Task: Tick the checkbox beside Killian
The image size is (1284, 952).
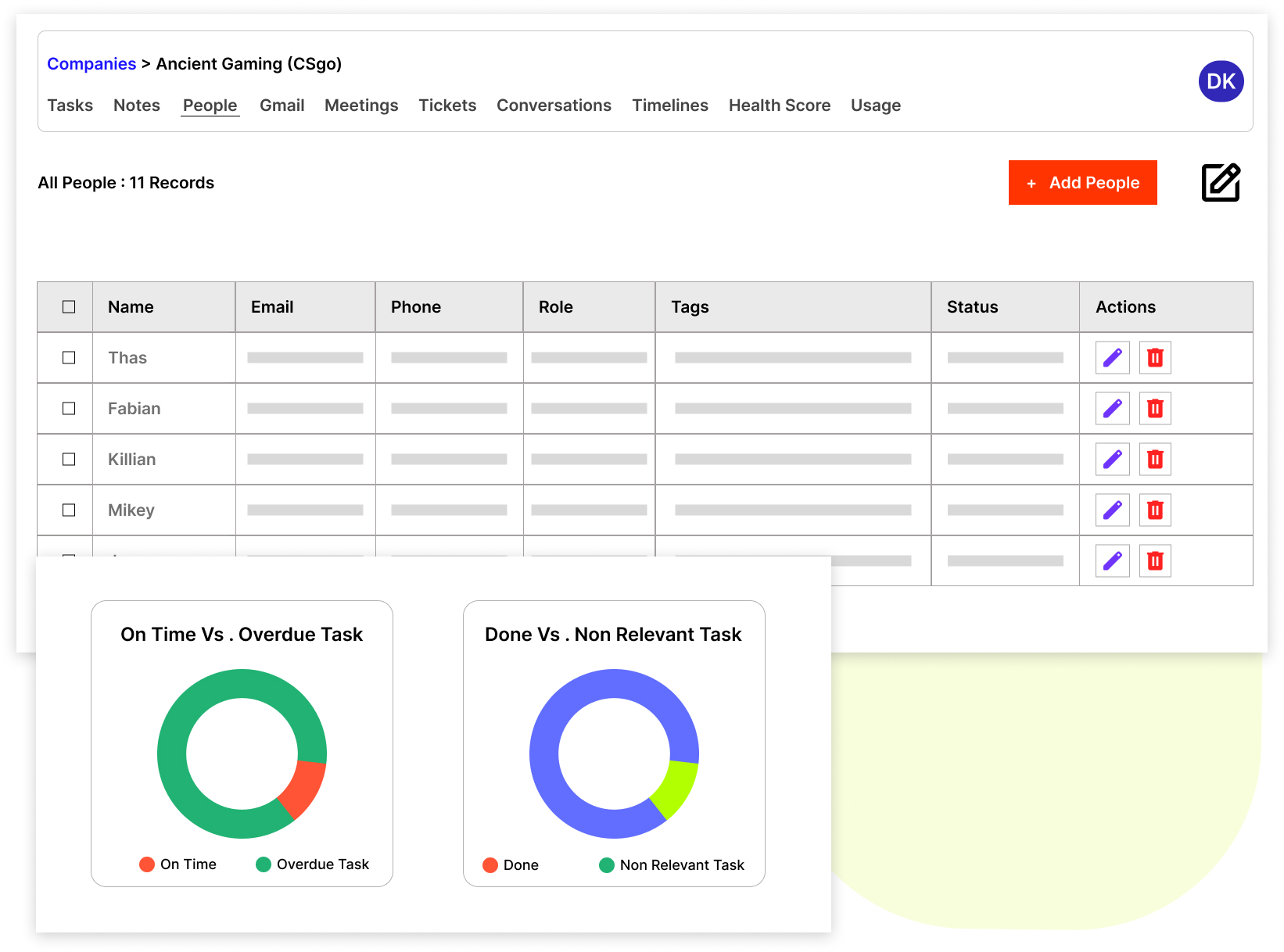Action: coord(69,460)
